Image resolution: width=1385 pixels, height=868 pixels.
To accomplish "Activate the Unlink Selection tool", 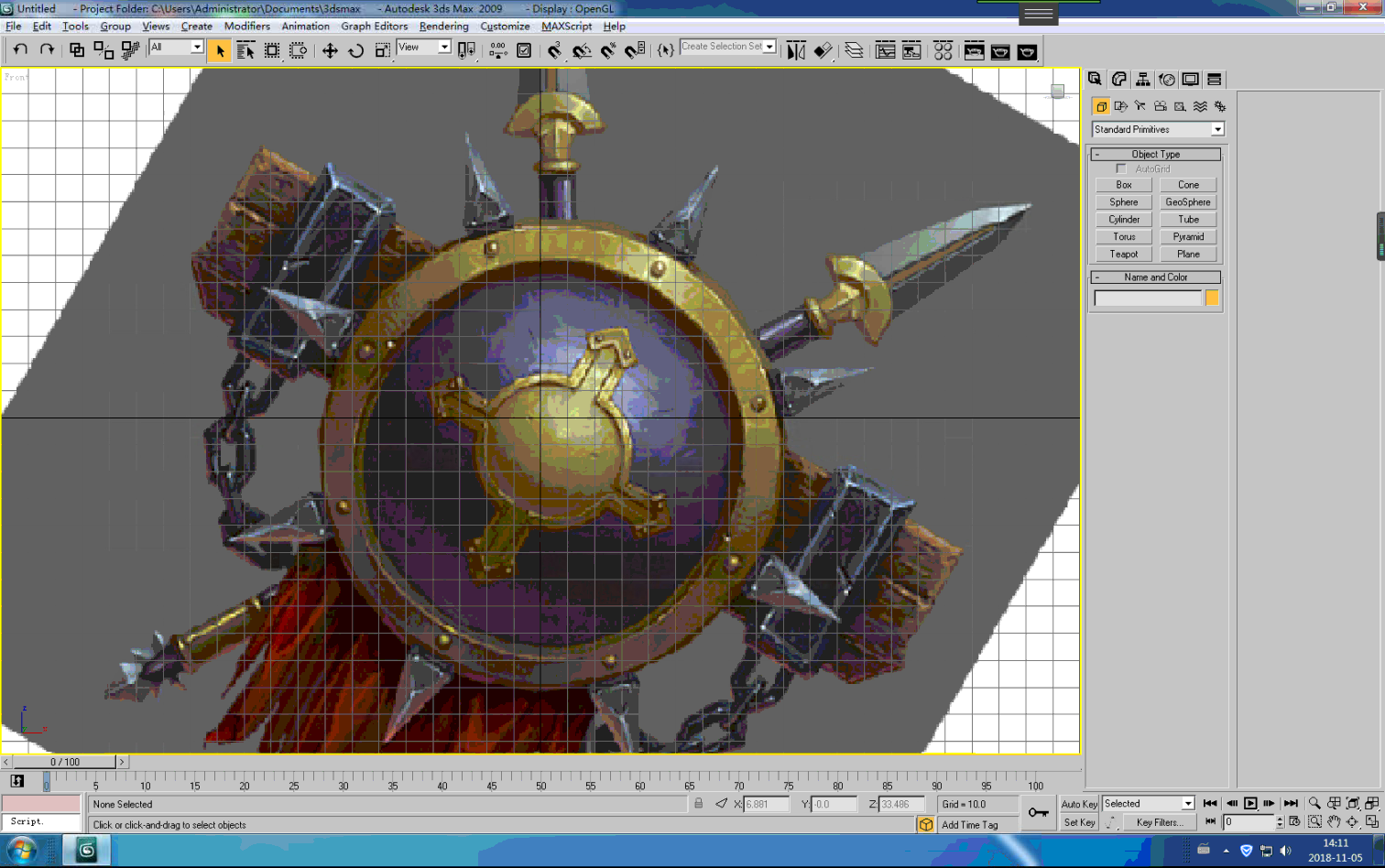I will pyautogui.click(x=104, y=50).
